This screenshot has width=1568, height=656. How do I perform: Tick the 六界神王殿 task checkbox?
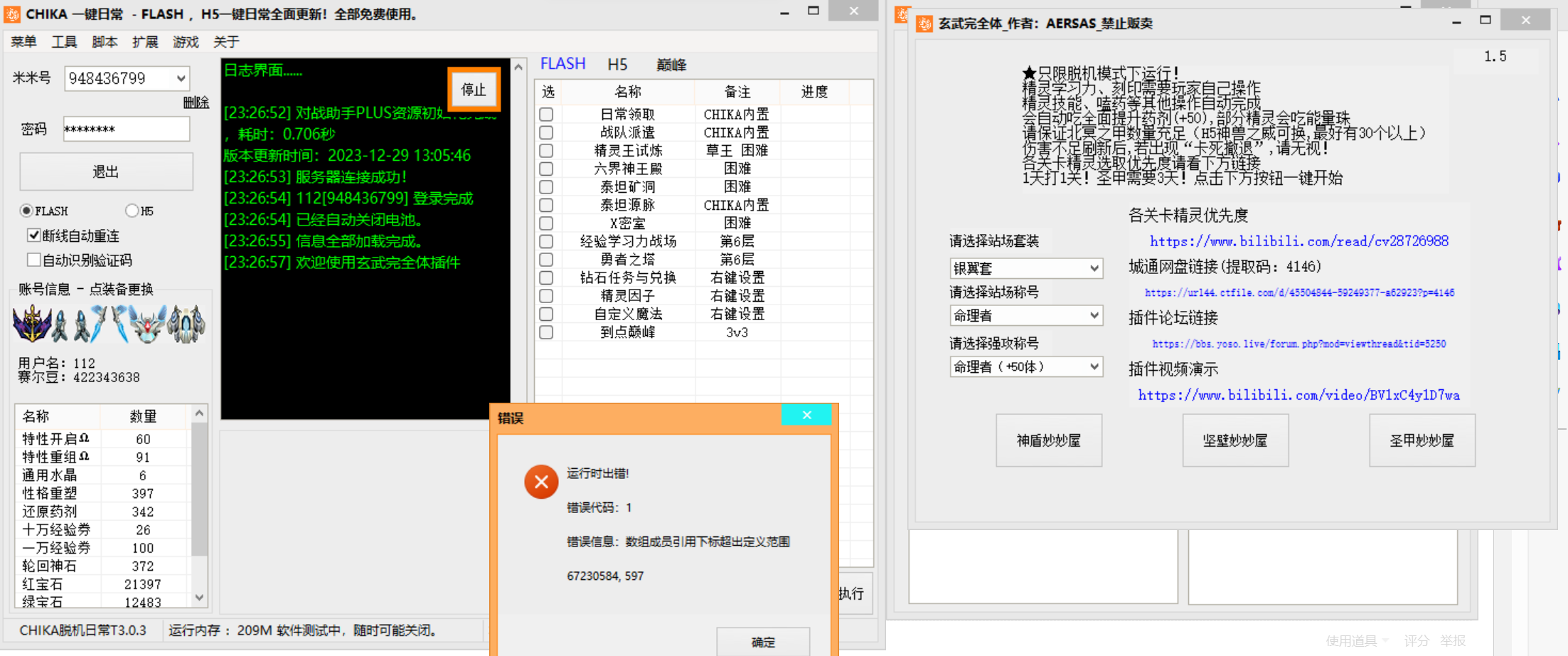pyautogui.click(x=546, y=169)
